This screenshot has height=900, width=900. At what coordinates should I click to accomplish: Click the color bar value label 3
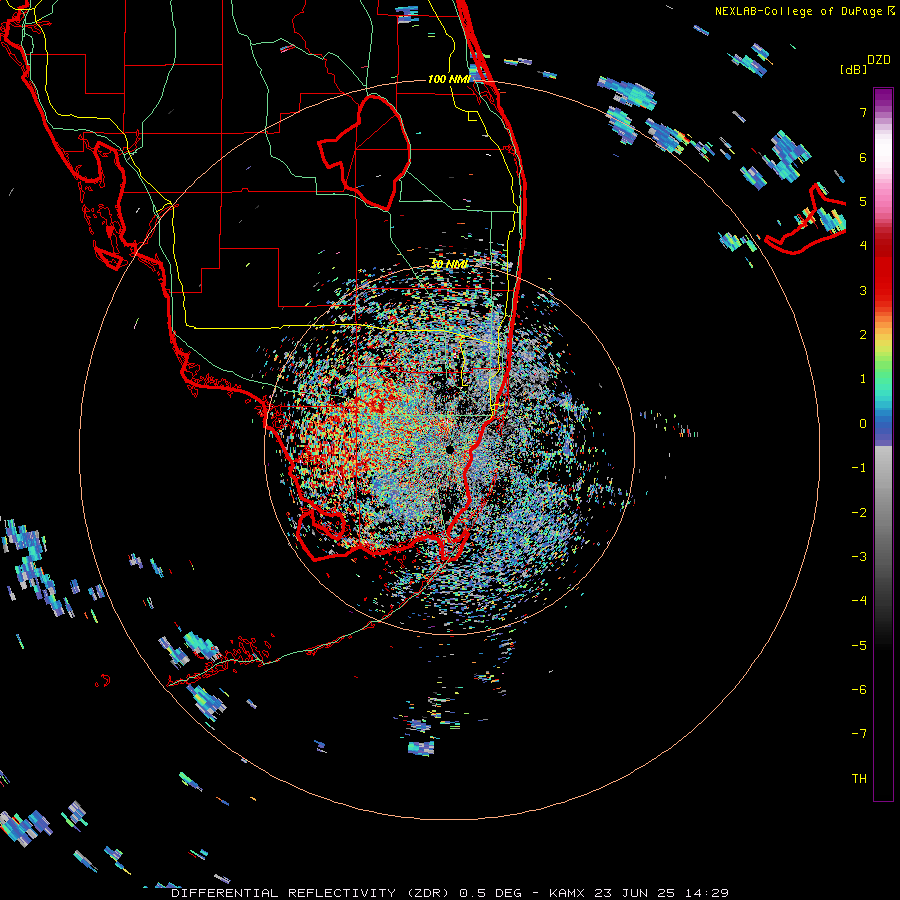863,290
